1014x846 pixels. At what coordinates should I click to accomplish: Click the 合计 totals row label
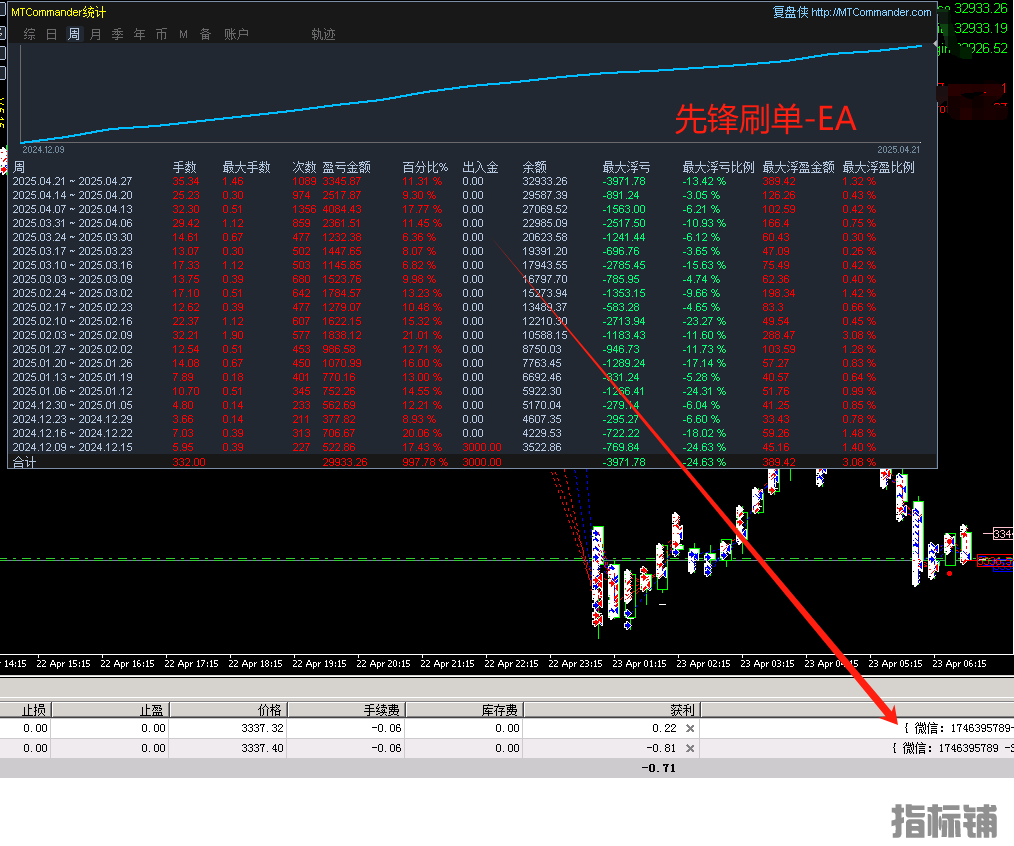tap(25, 462)
